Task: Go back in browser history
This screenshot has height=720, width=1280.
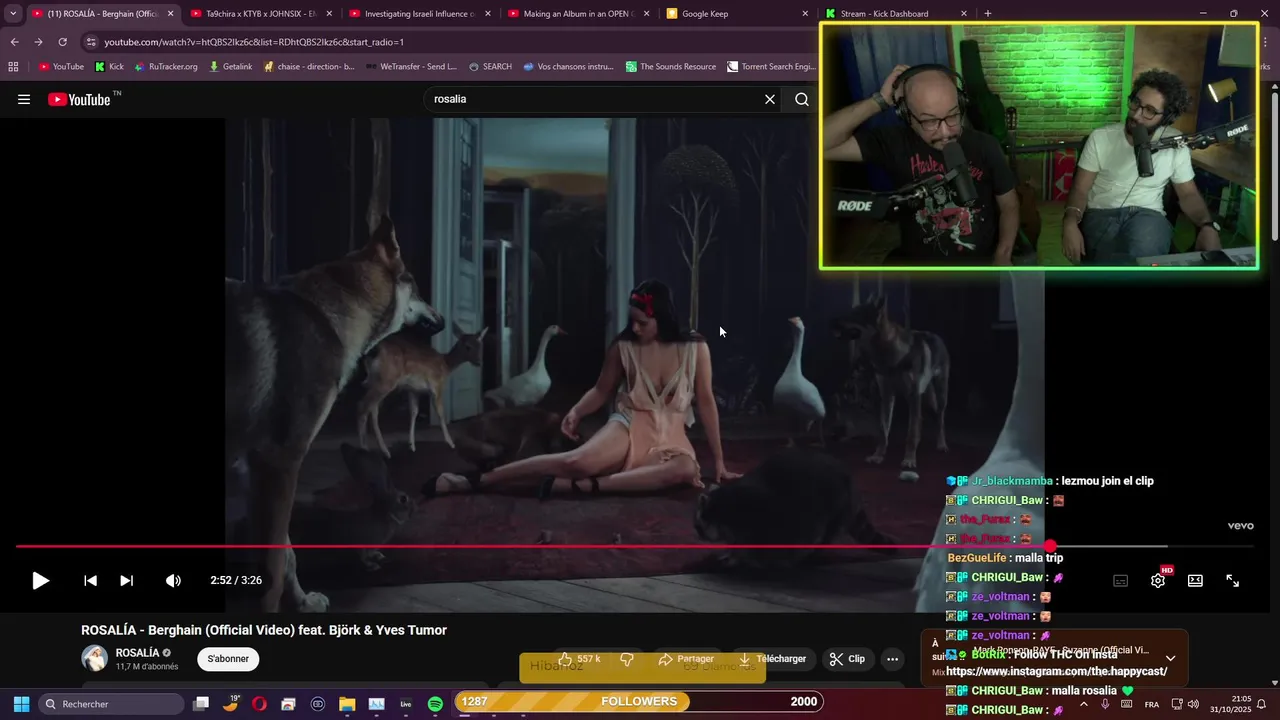Action: pyautogui.click(x=14, y=42)
